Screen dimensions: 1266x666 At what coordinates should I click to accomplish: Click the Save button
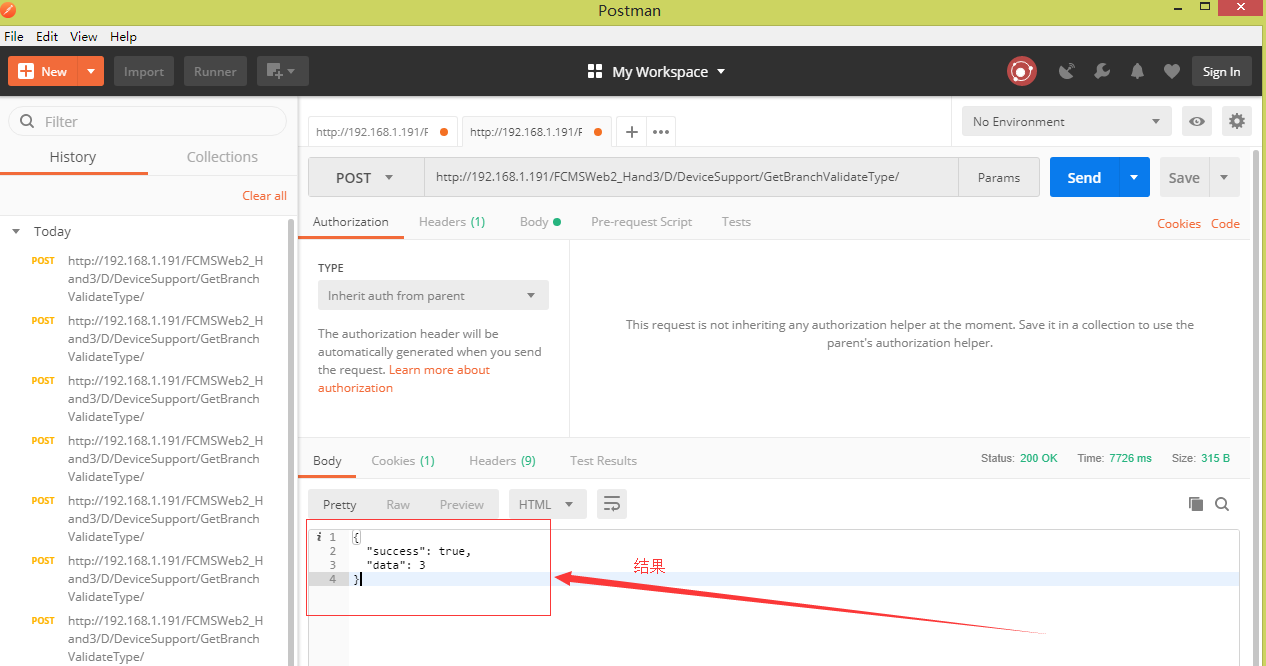pyautogui.click(x=1184, y=177)
